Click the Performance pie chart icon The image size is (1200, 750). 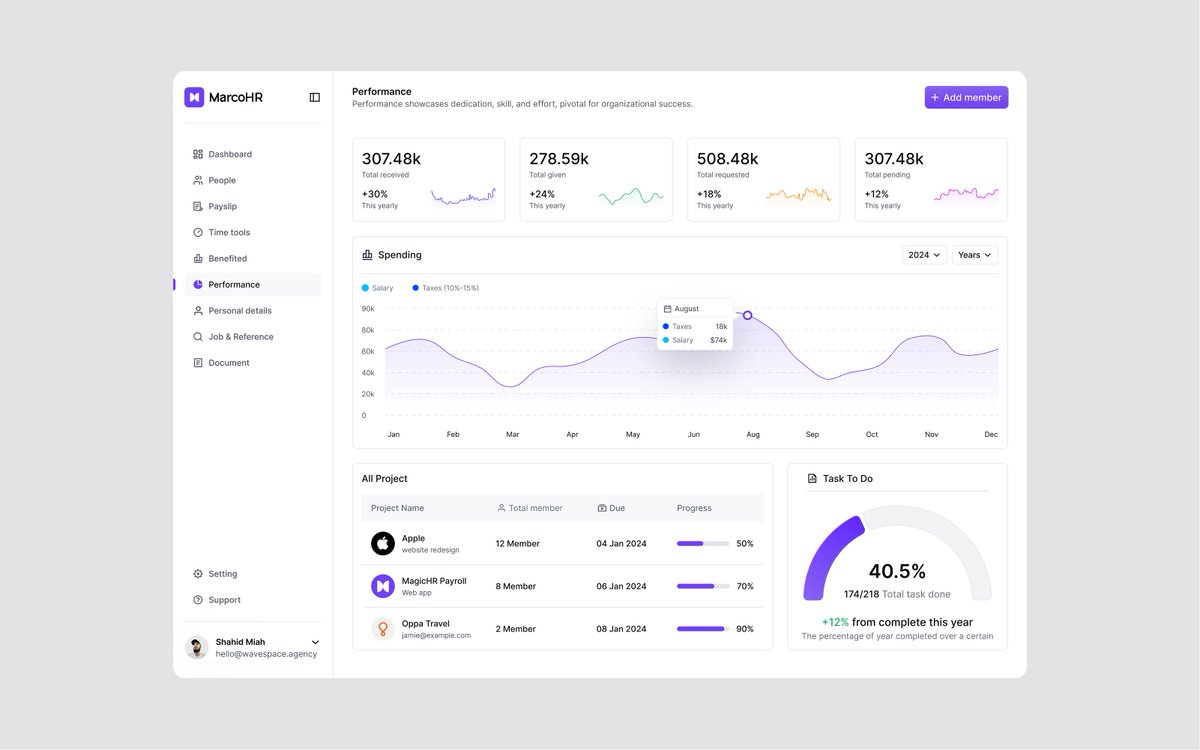[198, 285]
